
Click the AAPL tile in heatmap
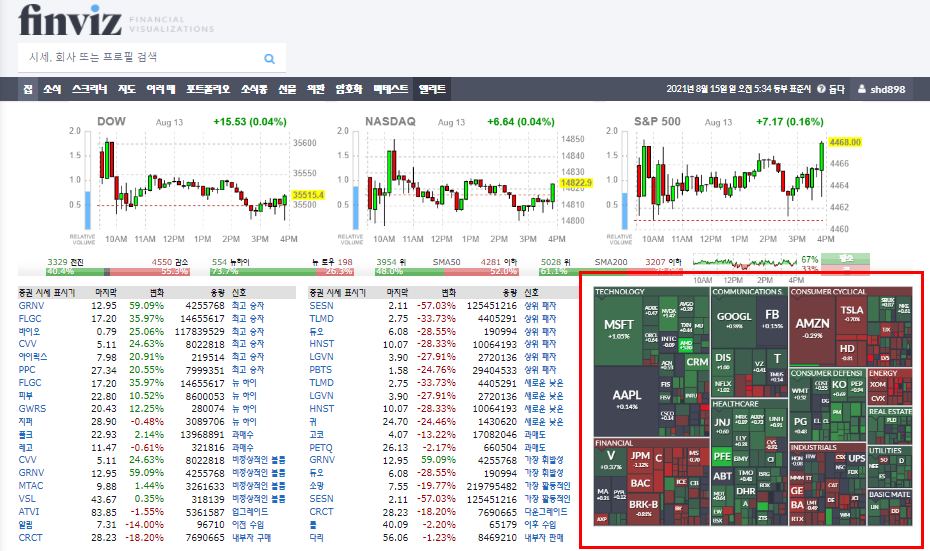[x=626, y=400]
